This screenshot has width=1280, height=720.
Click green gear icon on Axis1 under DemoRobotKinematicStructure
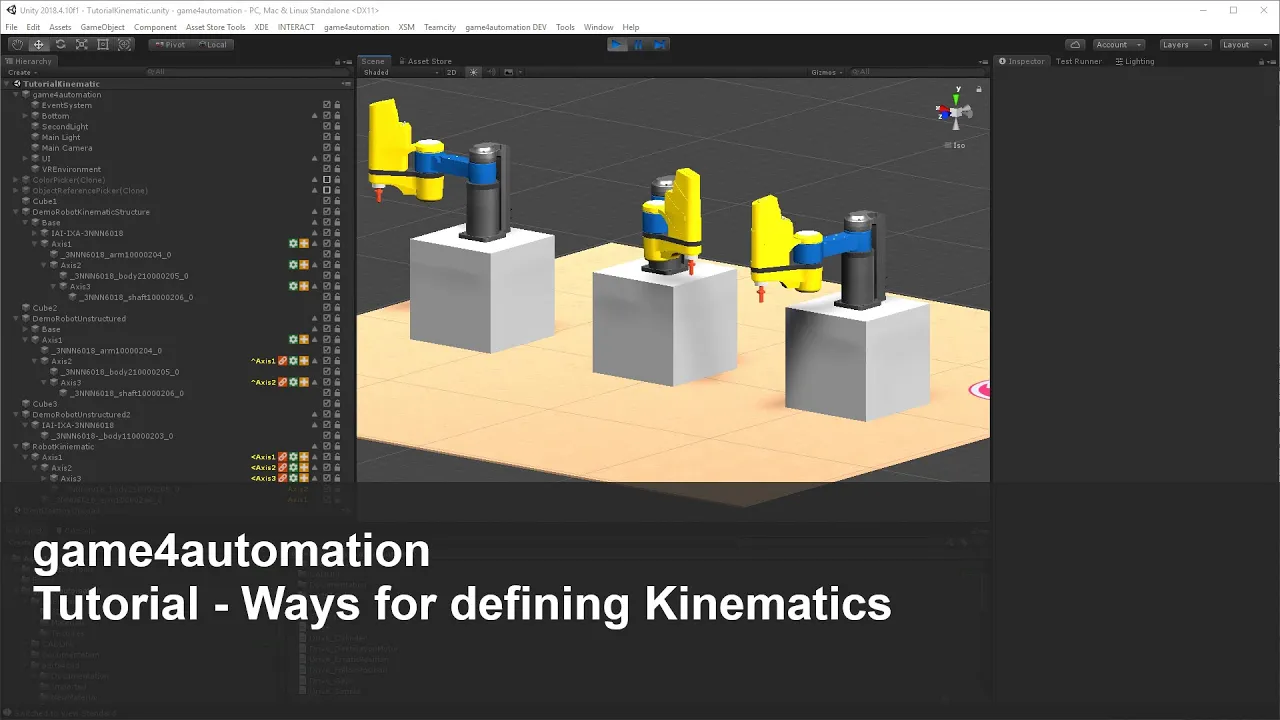[x=293, y=243]
